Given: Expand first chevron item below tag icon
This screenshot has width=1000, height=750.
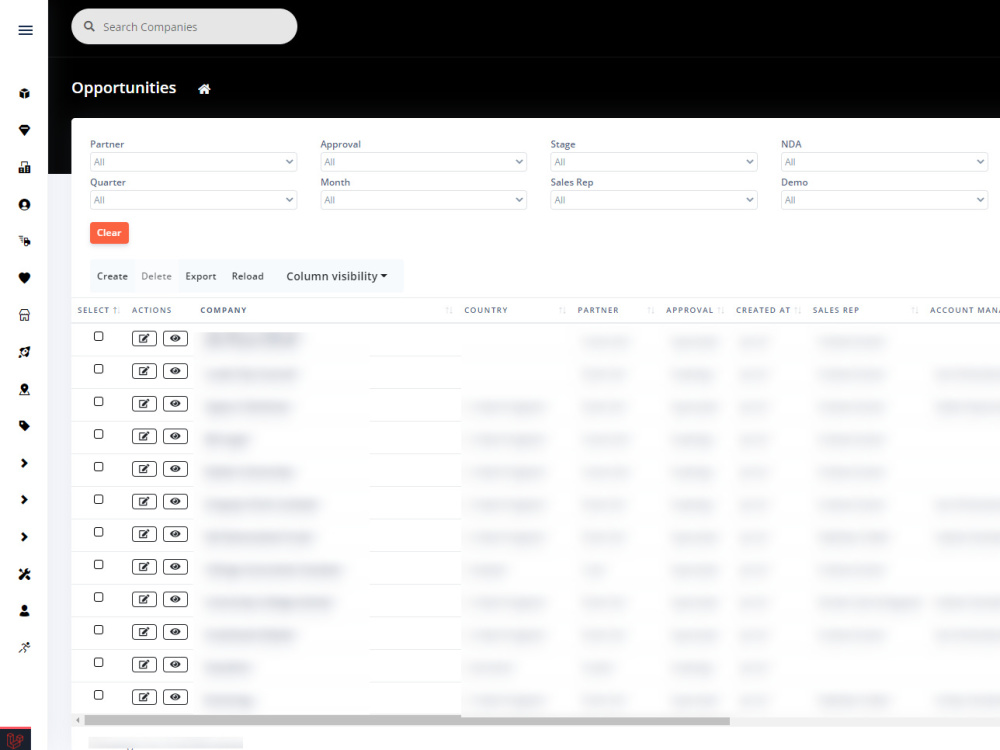Looking at the screenshot, I should [x=24, y=463].
